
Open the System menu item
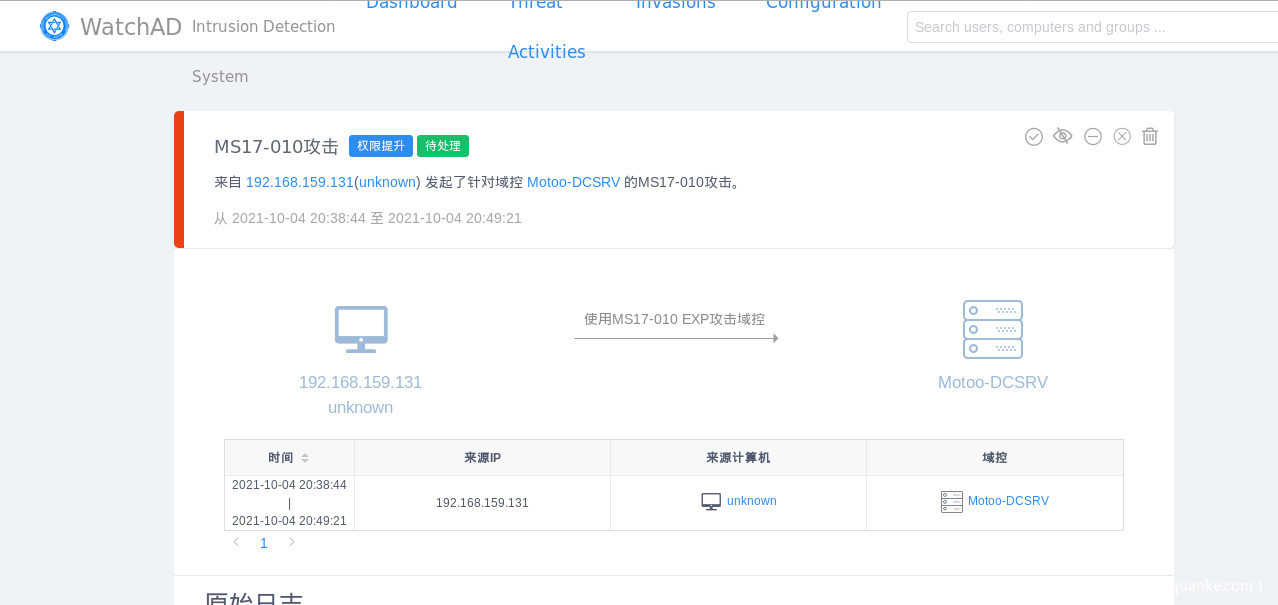click(x=220, y=77)
